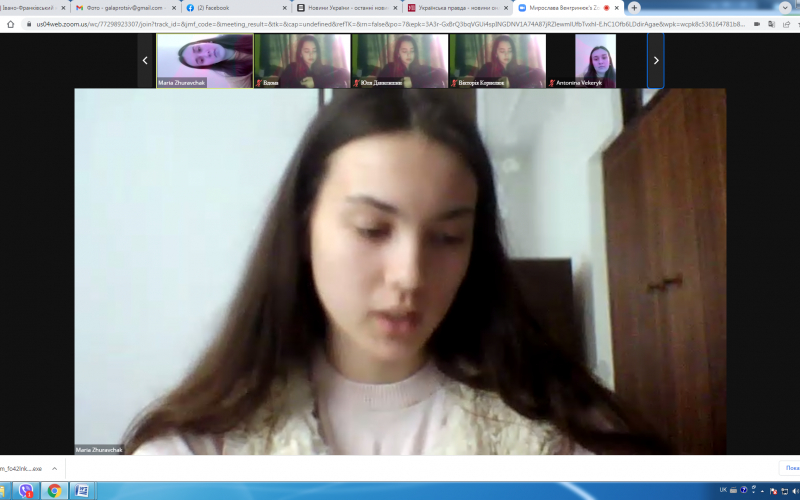
Task: Select the participant thumbnail on the far left
Action: click(204, 61)
